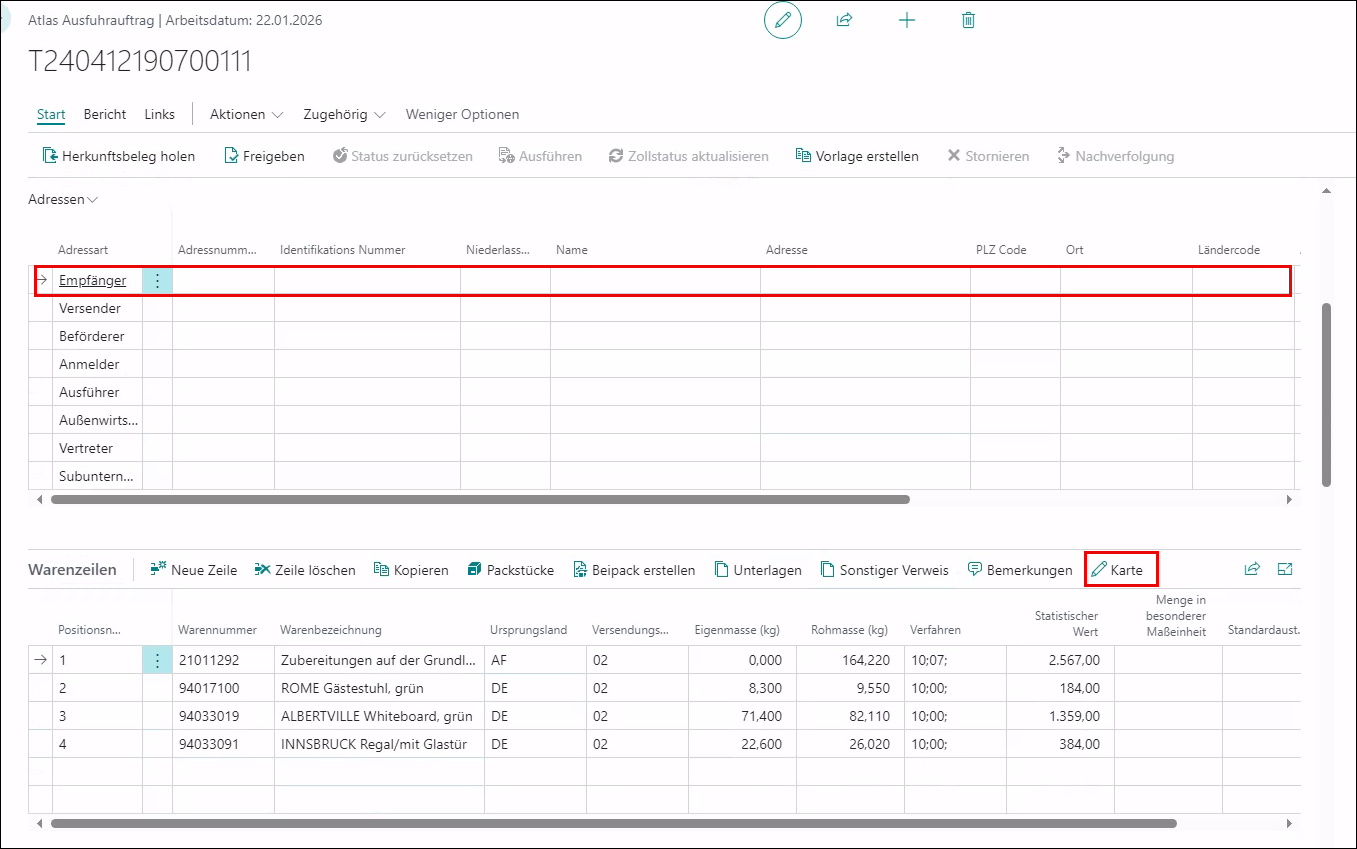Viewport: 1357px width, 849px height.
Task: Click Stornieren action
Action: [x=988, y=156]
